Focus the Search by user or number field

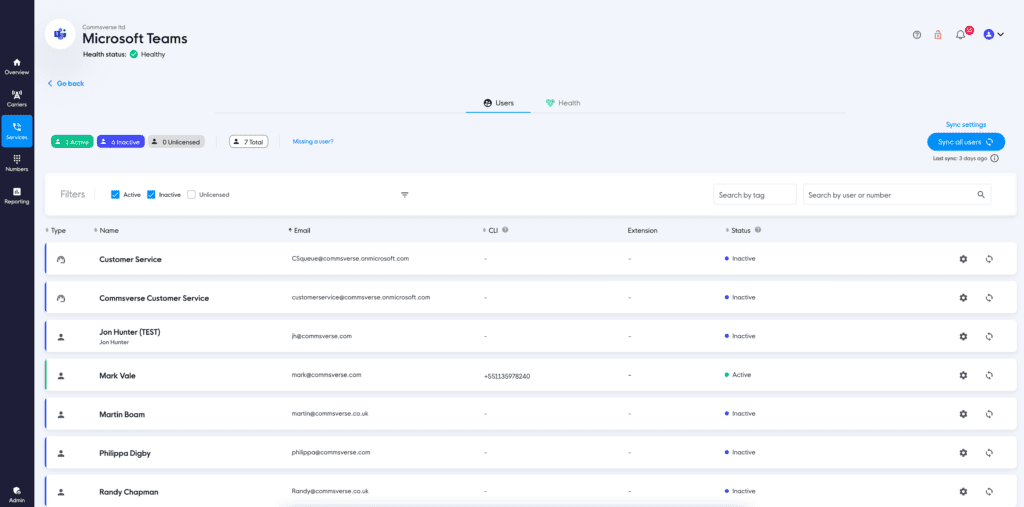click(x=897, y=195)
